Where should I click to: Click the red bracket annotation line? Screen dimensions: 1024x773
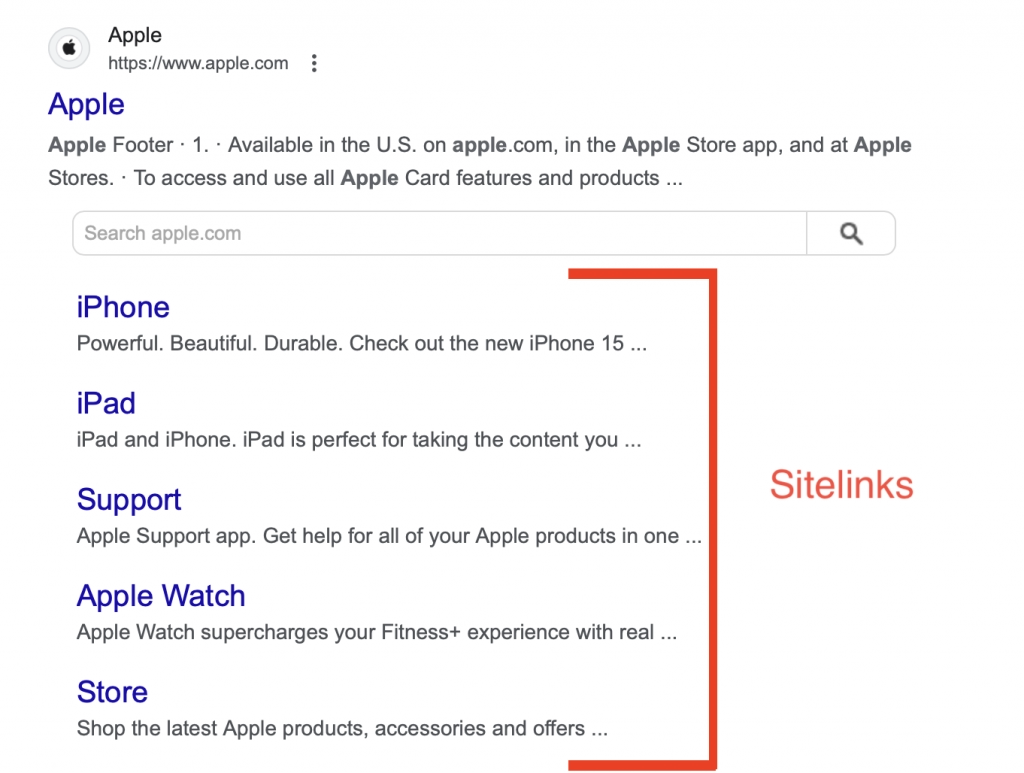tap(713, 520)
